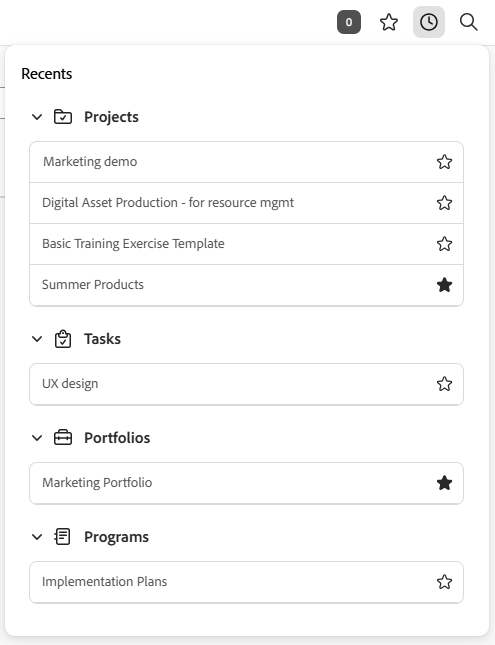Open the search magnifier icon

pos(468,22)
